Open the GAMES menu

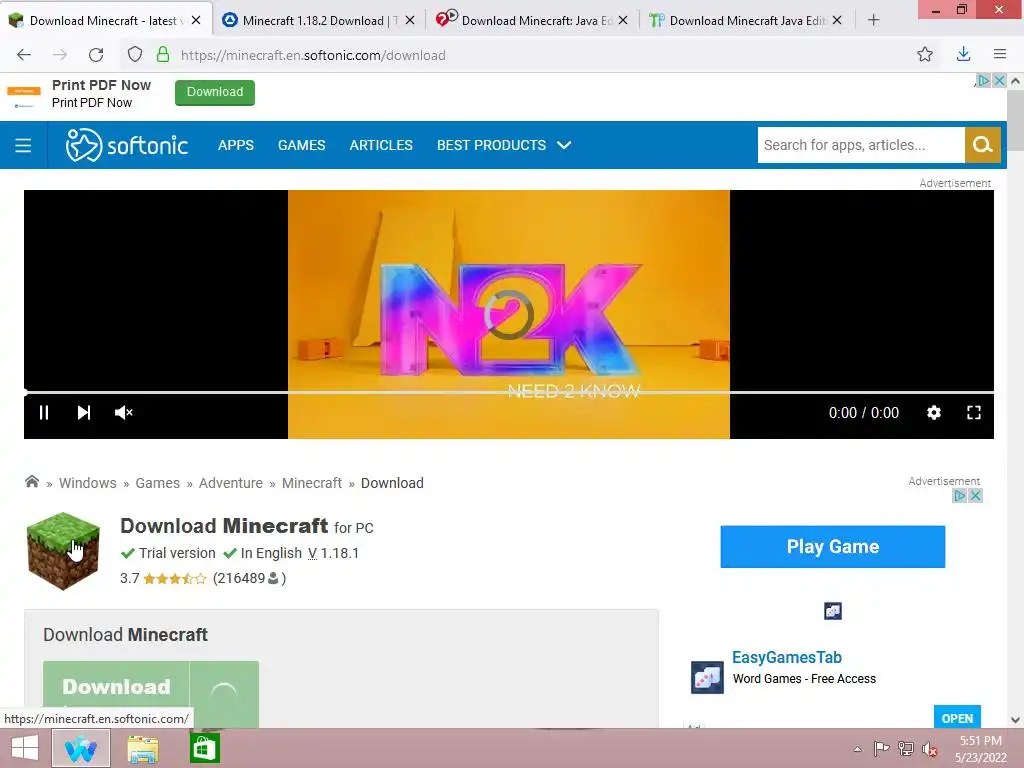tap(301, 145)
